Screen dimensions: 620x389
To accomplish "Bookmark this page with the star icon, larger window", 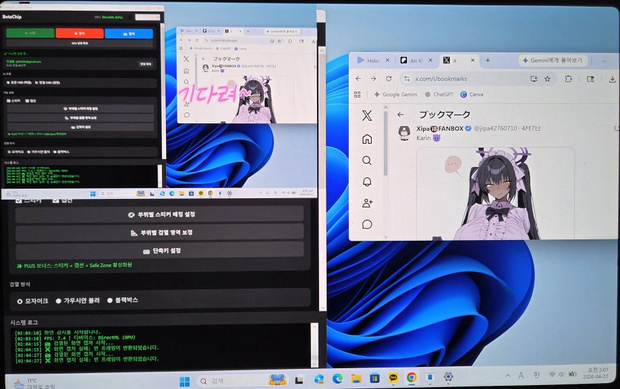I will [x=547, y=79].
